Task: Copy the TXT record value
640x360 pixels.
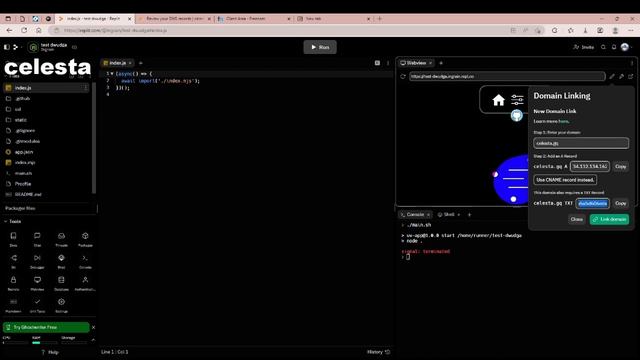Action: pos(620,203)
